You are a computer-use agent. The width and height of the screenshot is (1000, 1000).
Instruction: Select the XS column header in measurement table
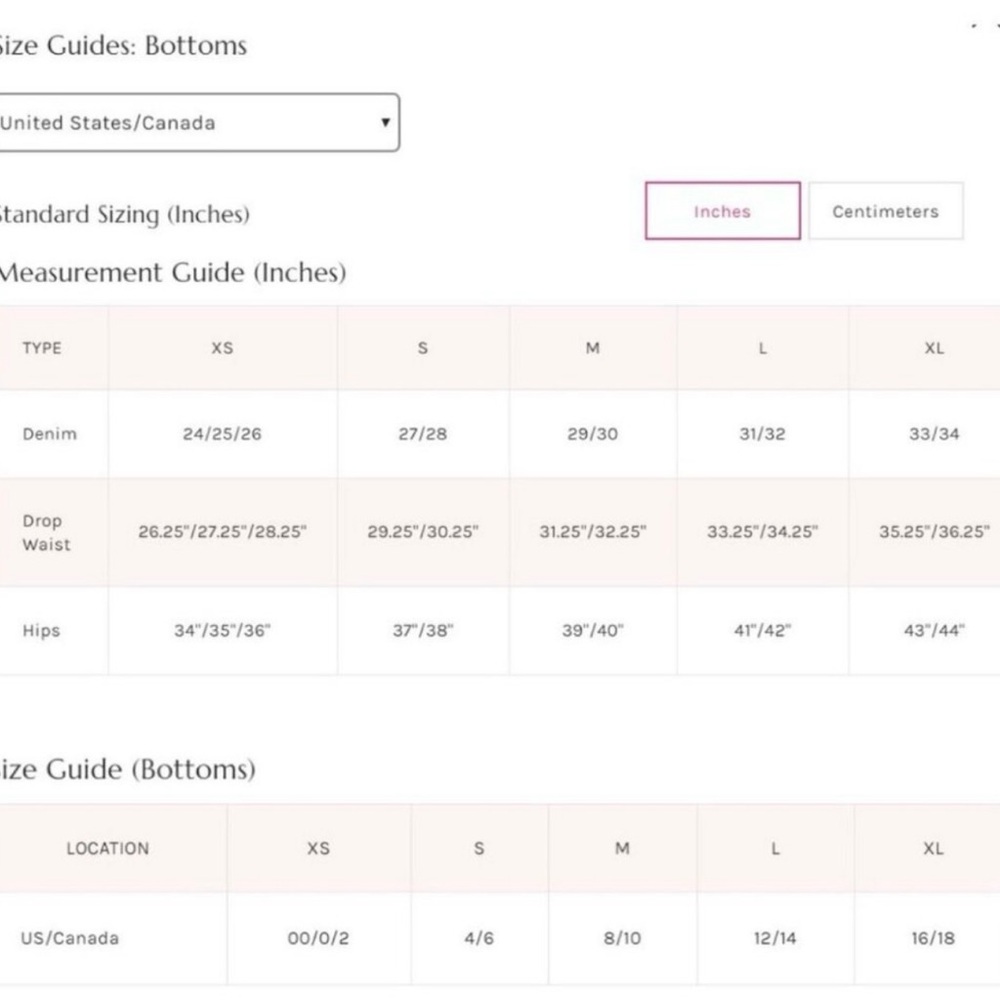223,348
